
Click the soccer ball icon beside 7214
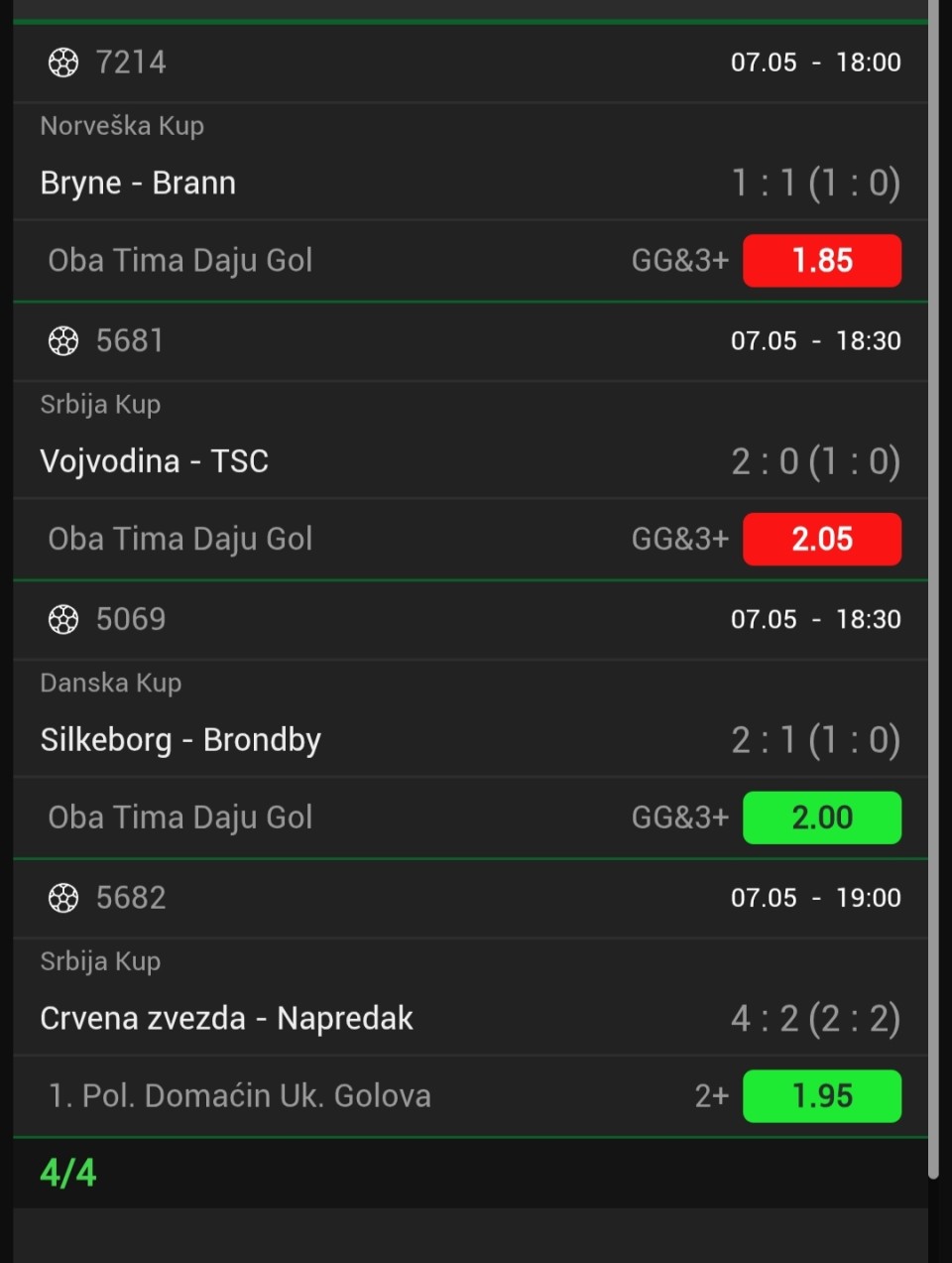[x=63, y=63]
